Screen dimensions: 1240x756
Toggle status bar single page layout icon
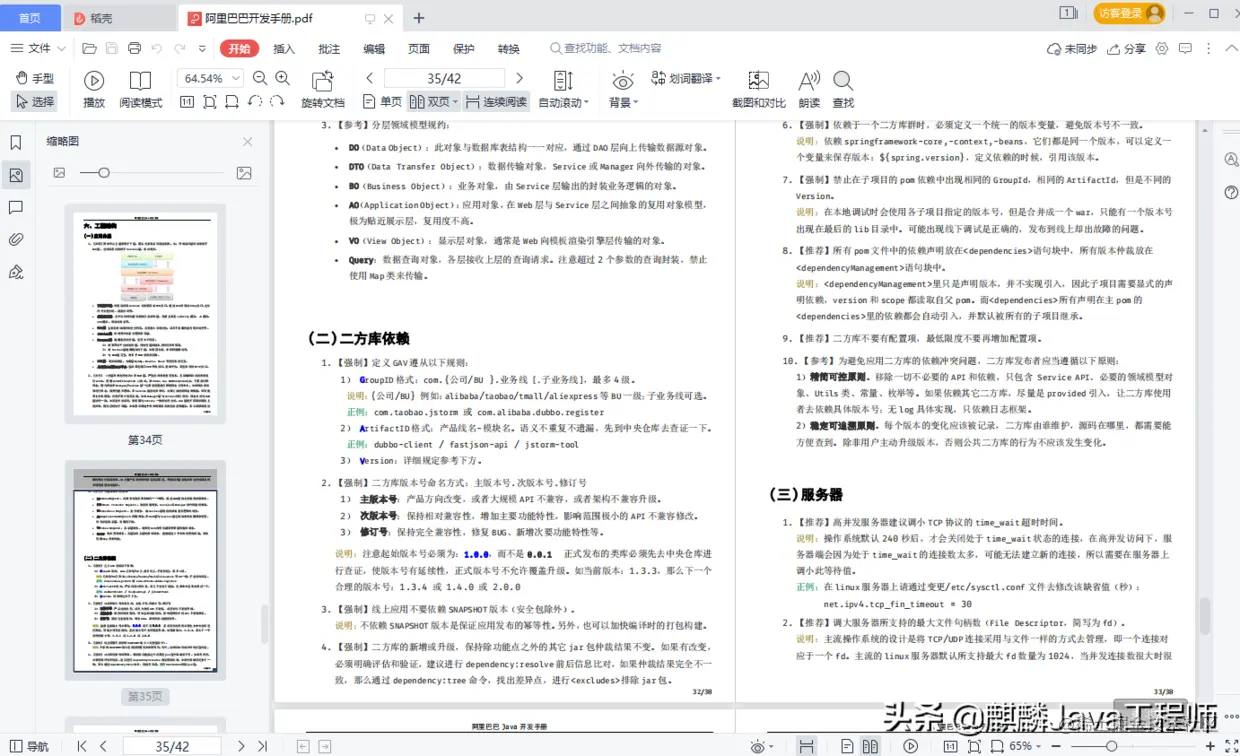coord(847,746)
